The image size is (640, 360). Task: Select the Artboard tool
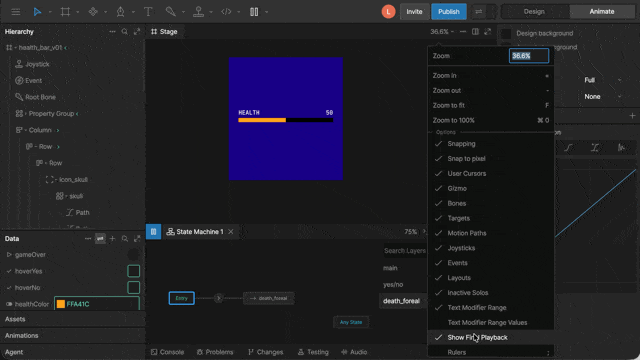coord(65,12)
